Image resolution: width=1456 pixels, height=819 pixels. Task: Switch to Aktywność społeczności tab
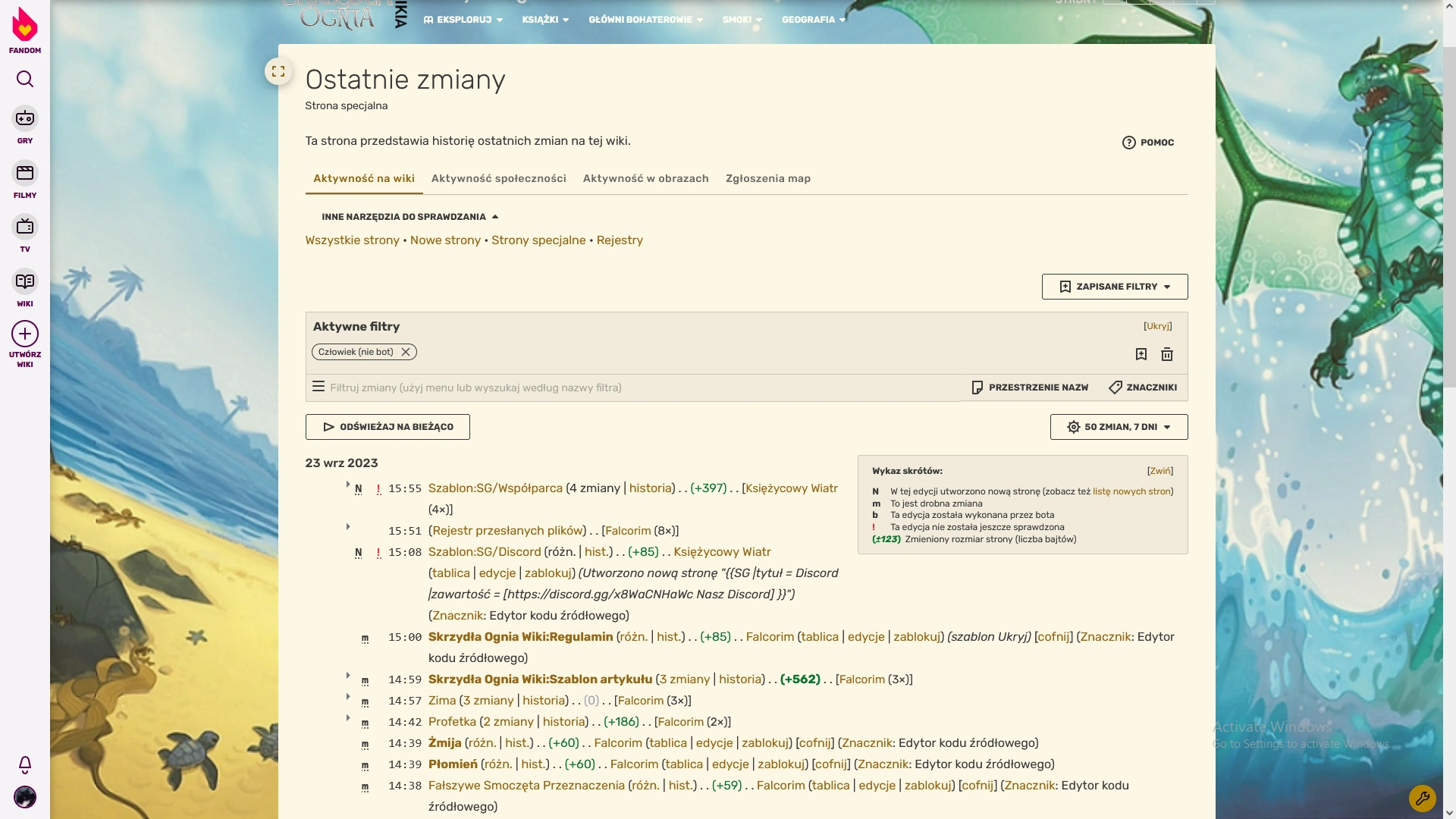click(498, 178)
